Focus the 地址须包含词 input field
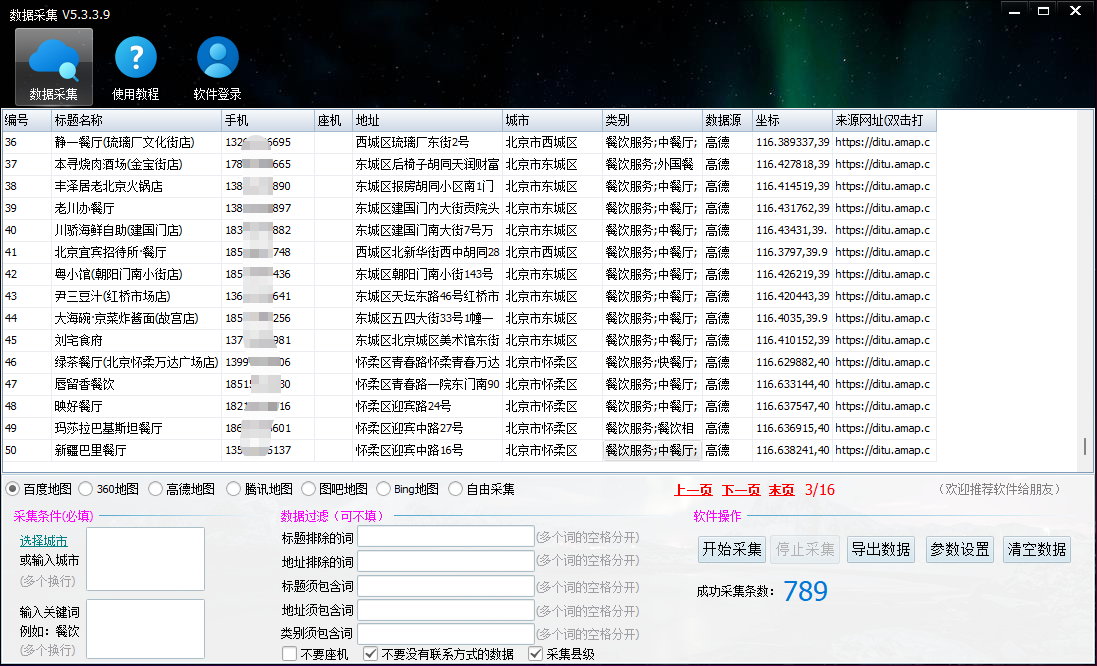Screen dimensions: 1097x666 click(x=446, y=610)
